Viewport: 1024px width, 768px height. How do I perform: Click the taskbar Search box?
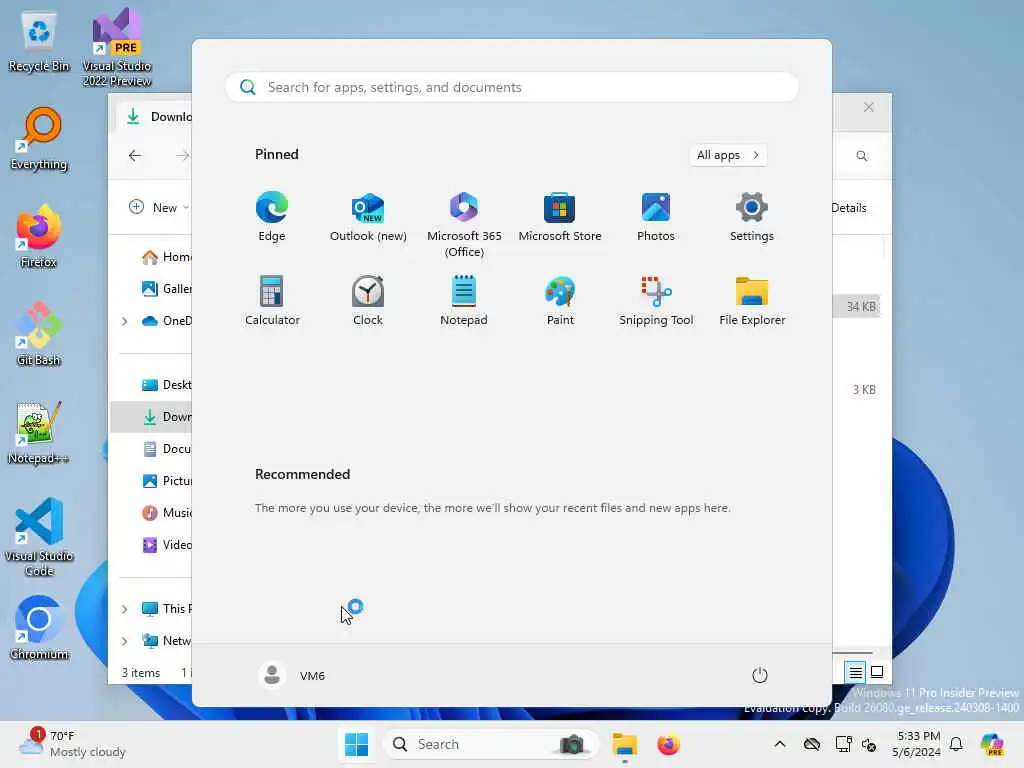coord(490,744)
